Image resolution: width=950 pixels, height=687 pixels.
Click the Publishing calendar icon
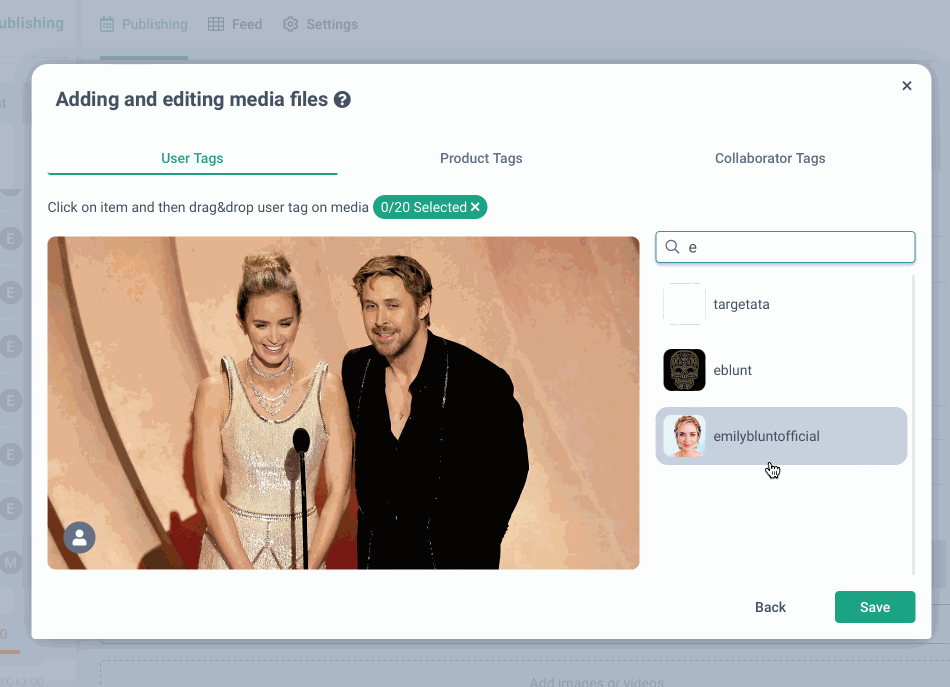(x=107, y=24)
